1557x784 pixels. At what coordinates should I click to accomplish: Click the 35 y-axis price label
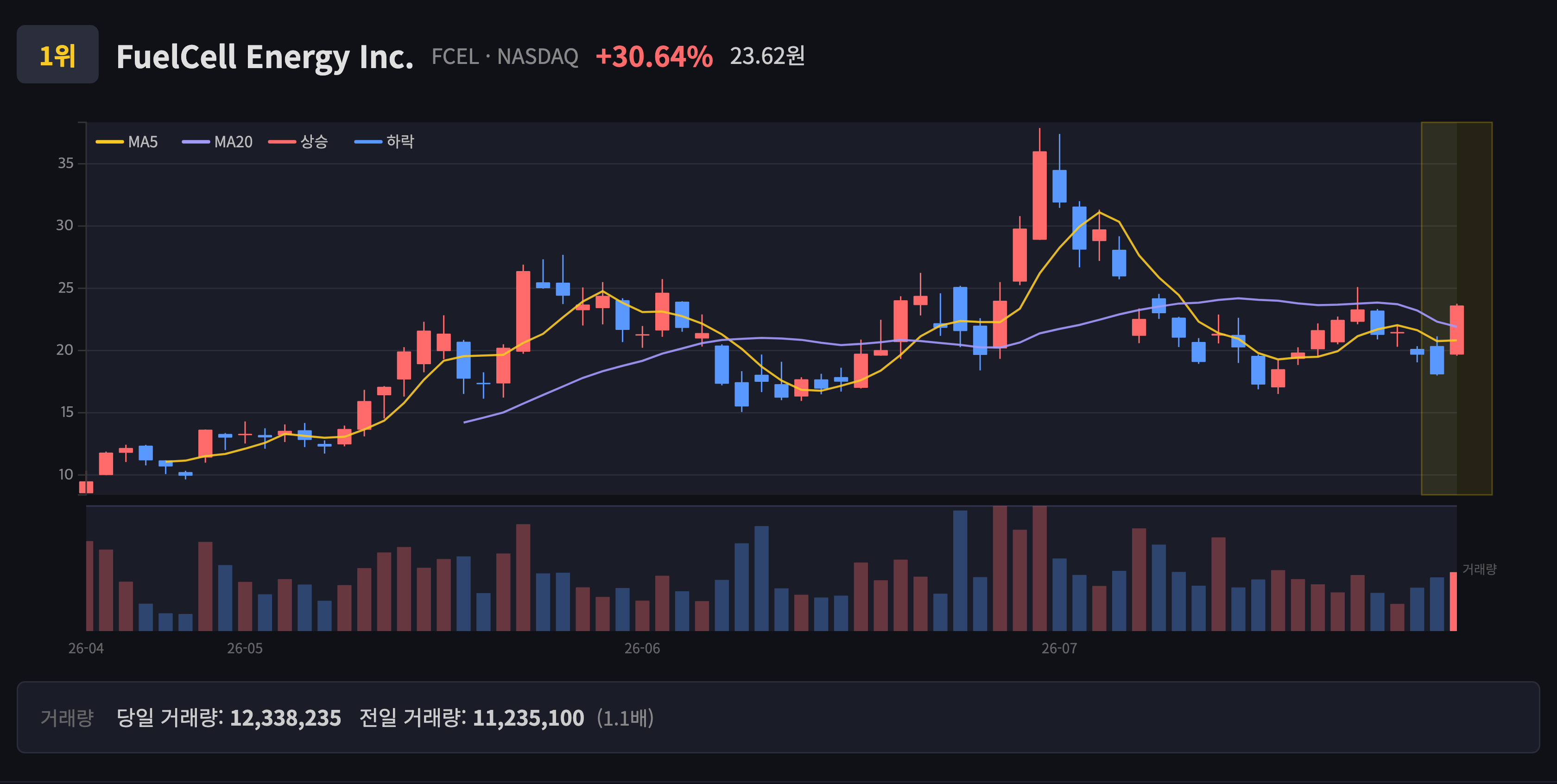coord(65,163)
